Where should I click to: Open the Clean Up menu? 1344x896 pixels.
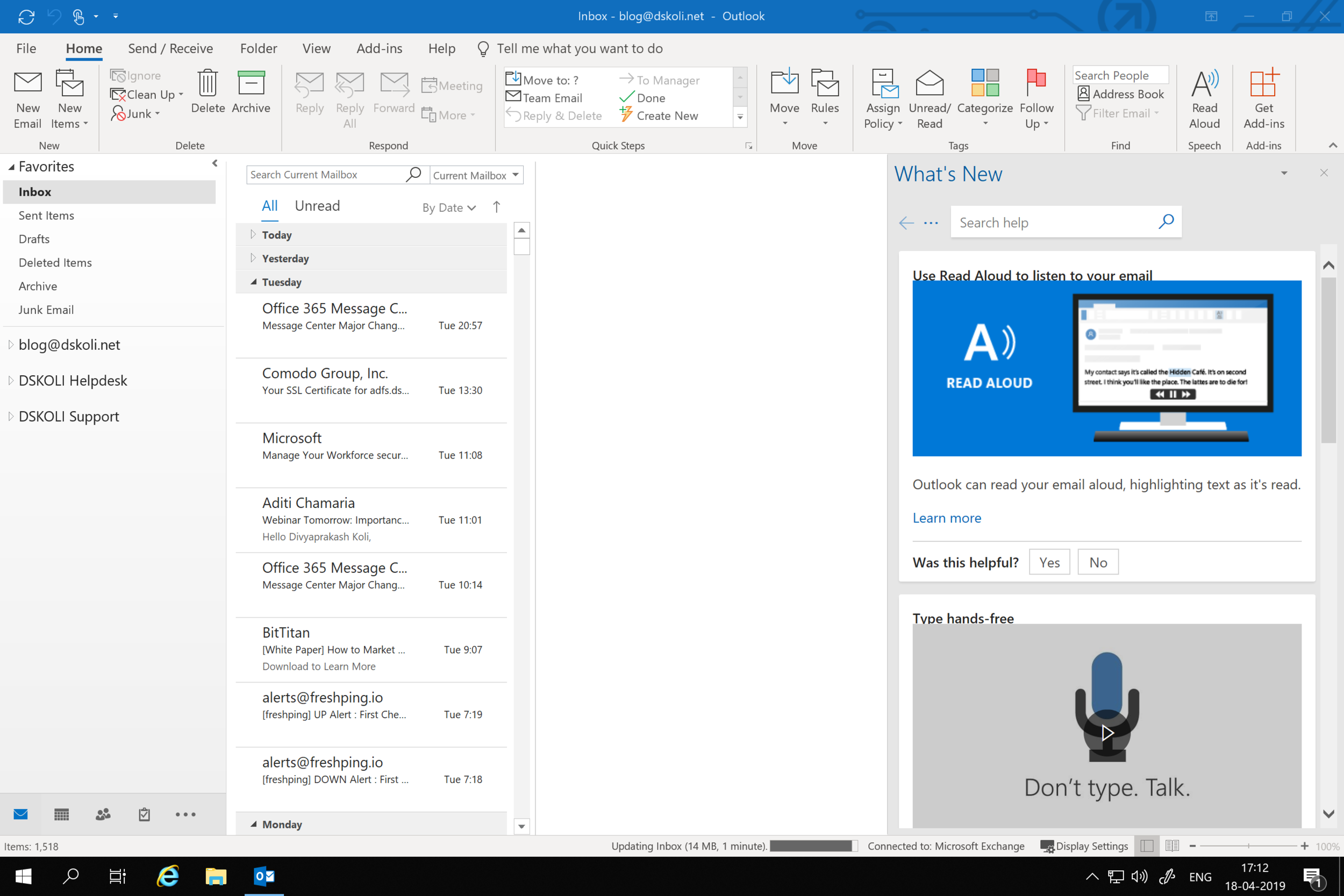(x=147, y=94)
